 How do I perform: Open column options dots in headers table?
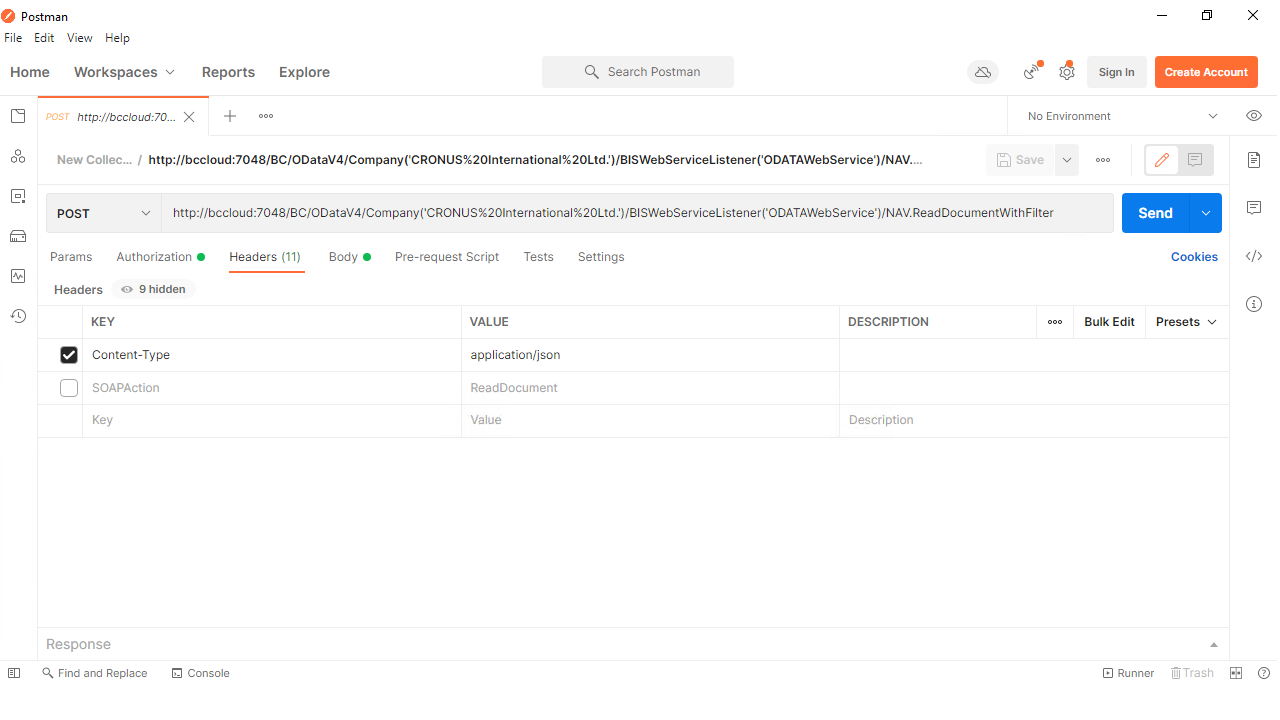point(1055,322)
